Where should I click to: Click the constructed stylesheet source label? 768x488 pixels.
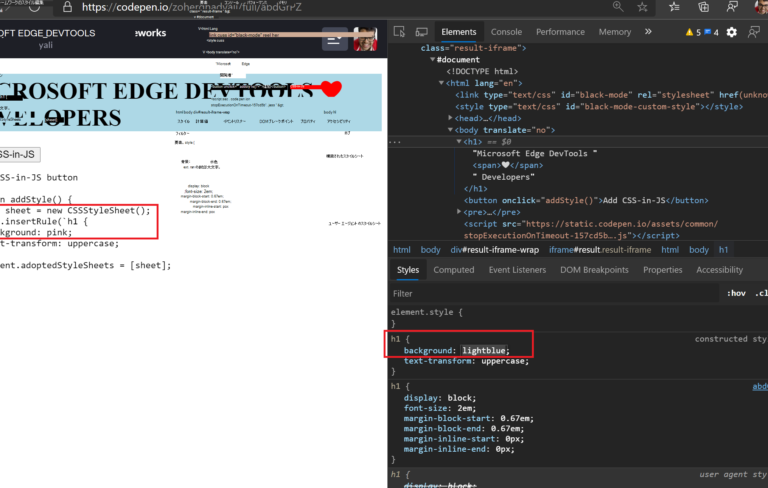click(731, 339)
